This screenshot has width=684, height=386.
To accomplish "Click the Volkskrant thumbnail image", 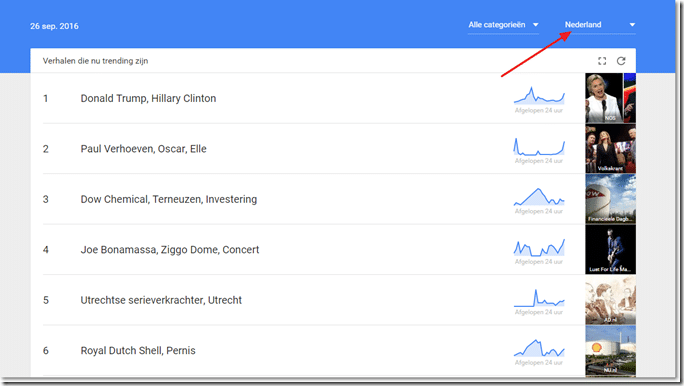I will [610, 149].
